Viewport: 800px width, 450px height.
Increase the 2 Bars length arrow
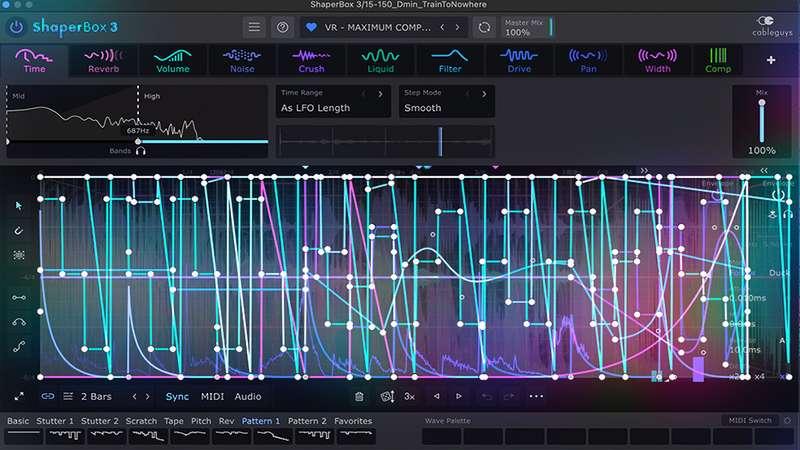coord(147,396)
